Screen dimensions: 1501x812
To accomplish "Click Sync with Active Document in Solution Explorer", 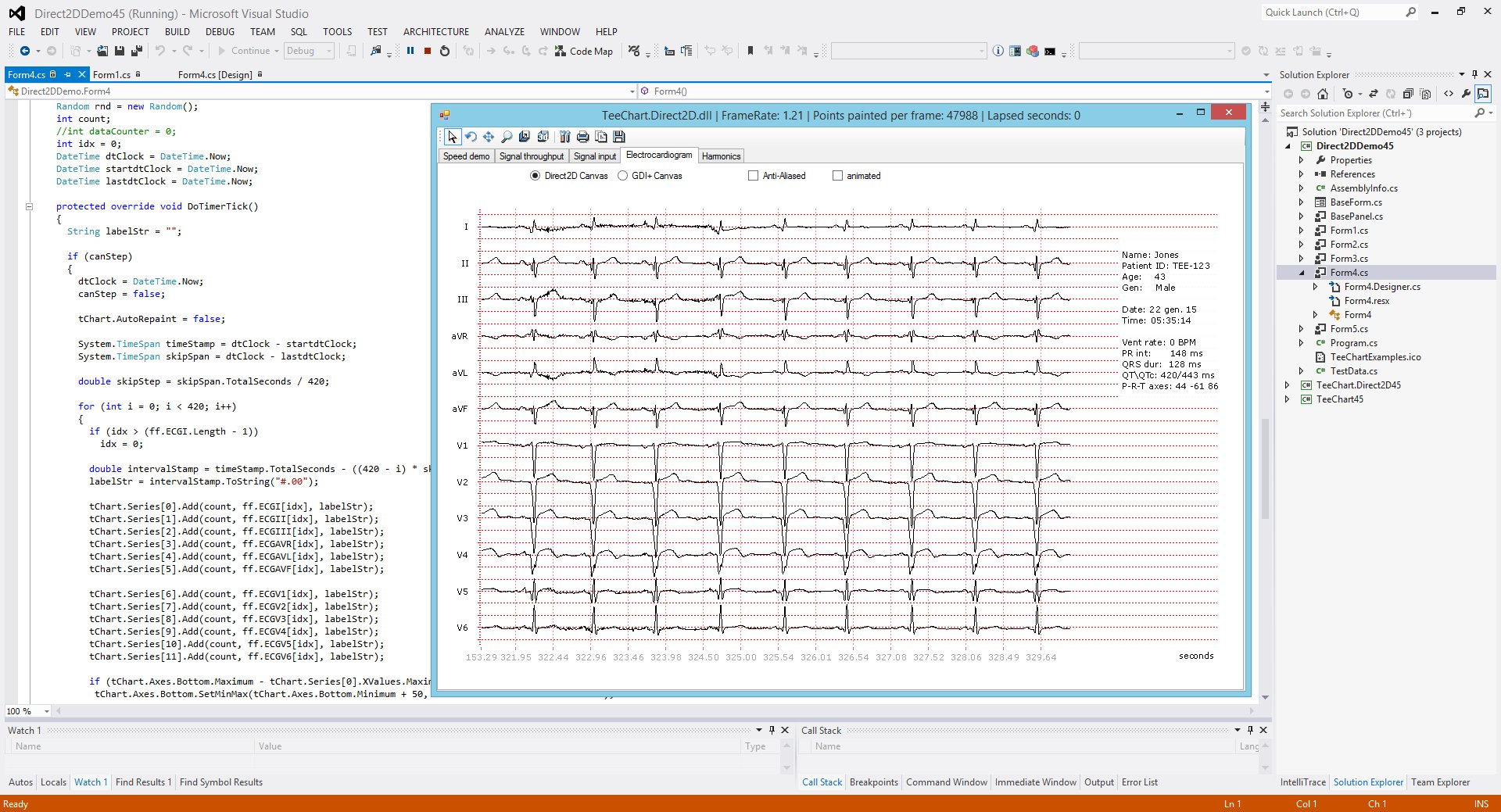I will click(1374, 94).
